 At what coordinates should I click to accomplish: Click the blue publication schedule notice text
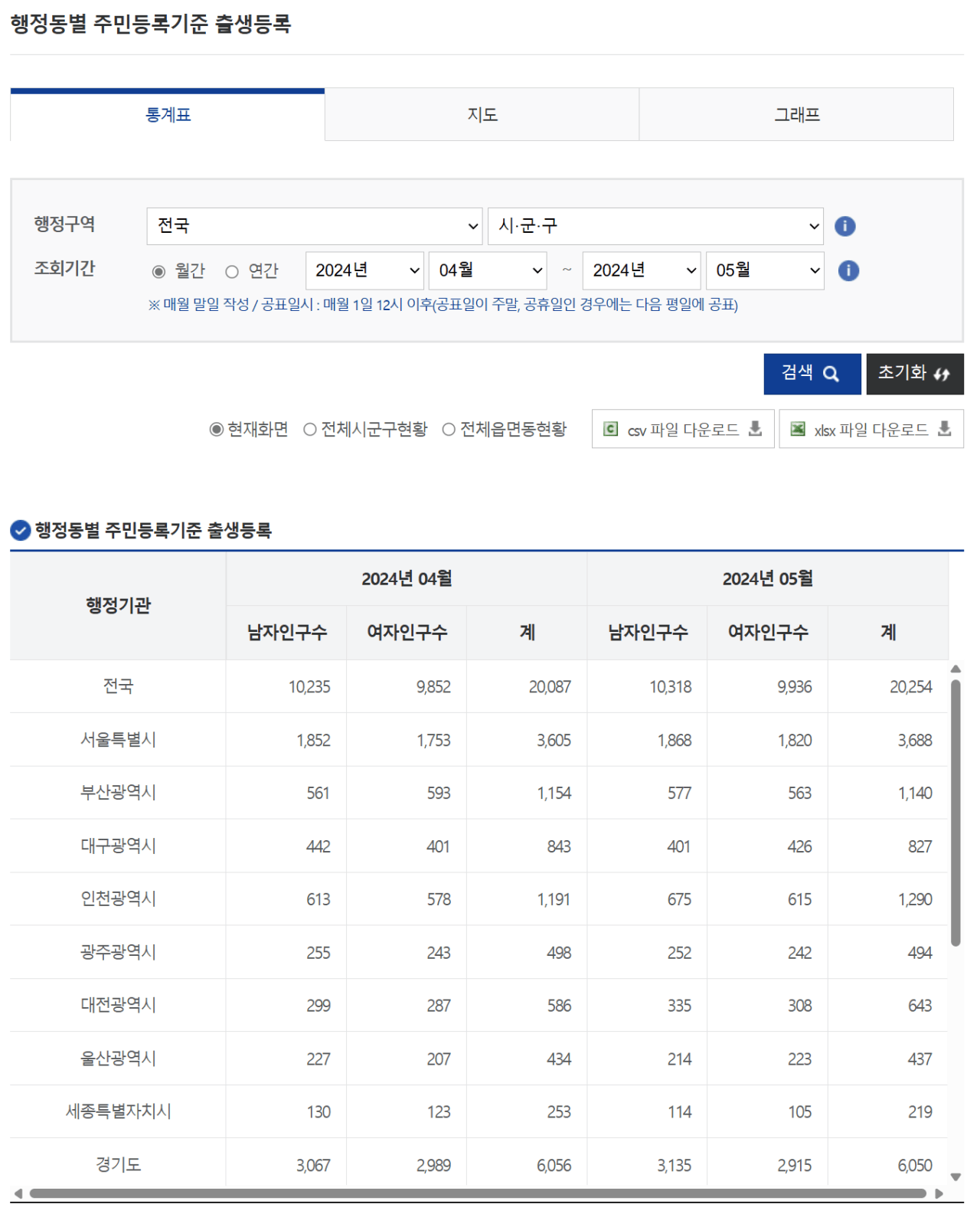click(x=443, y=305)
